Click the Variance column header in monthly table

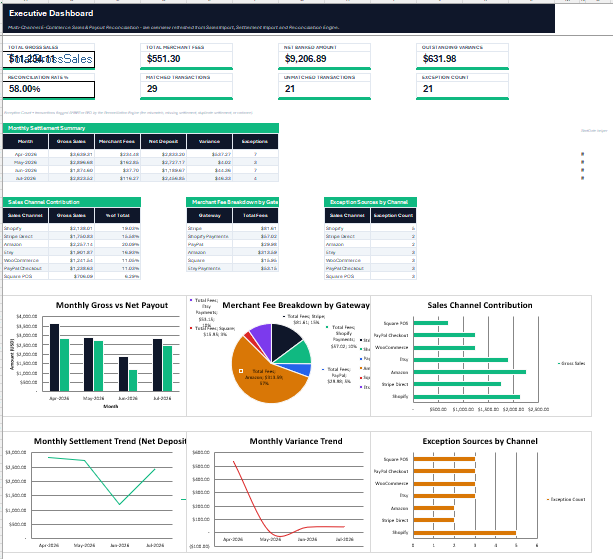pos(209,142)
